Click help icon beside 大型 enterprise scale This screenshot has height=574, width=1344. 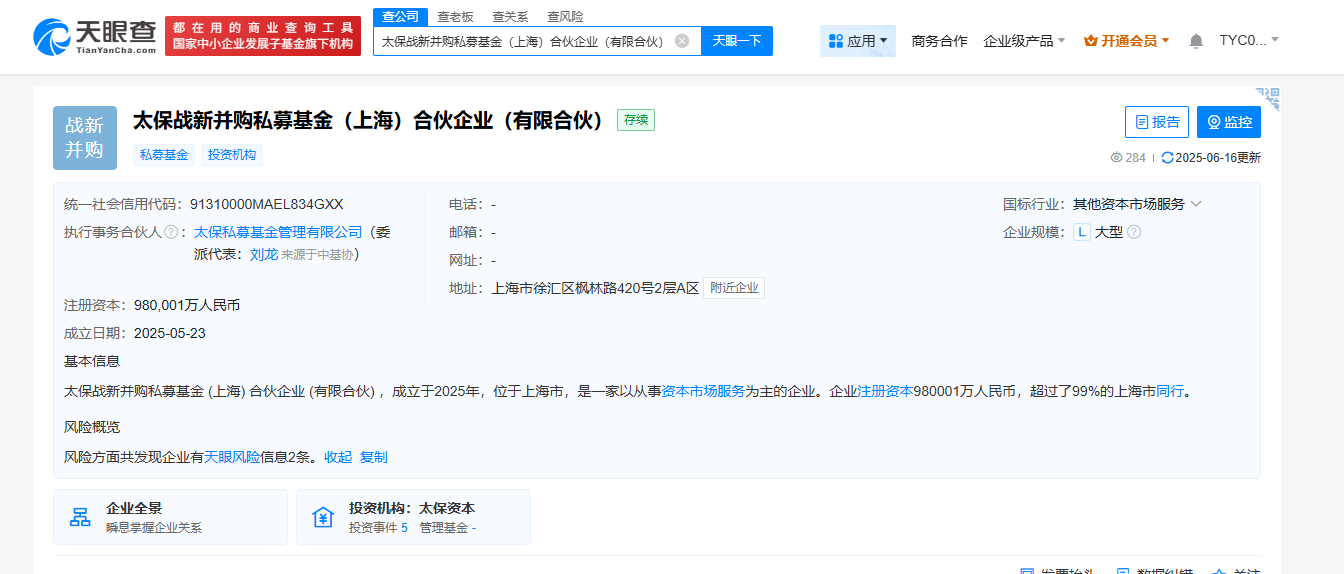[x=1134, y=232]
